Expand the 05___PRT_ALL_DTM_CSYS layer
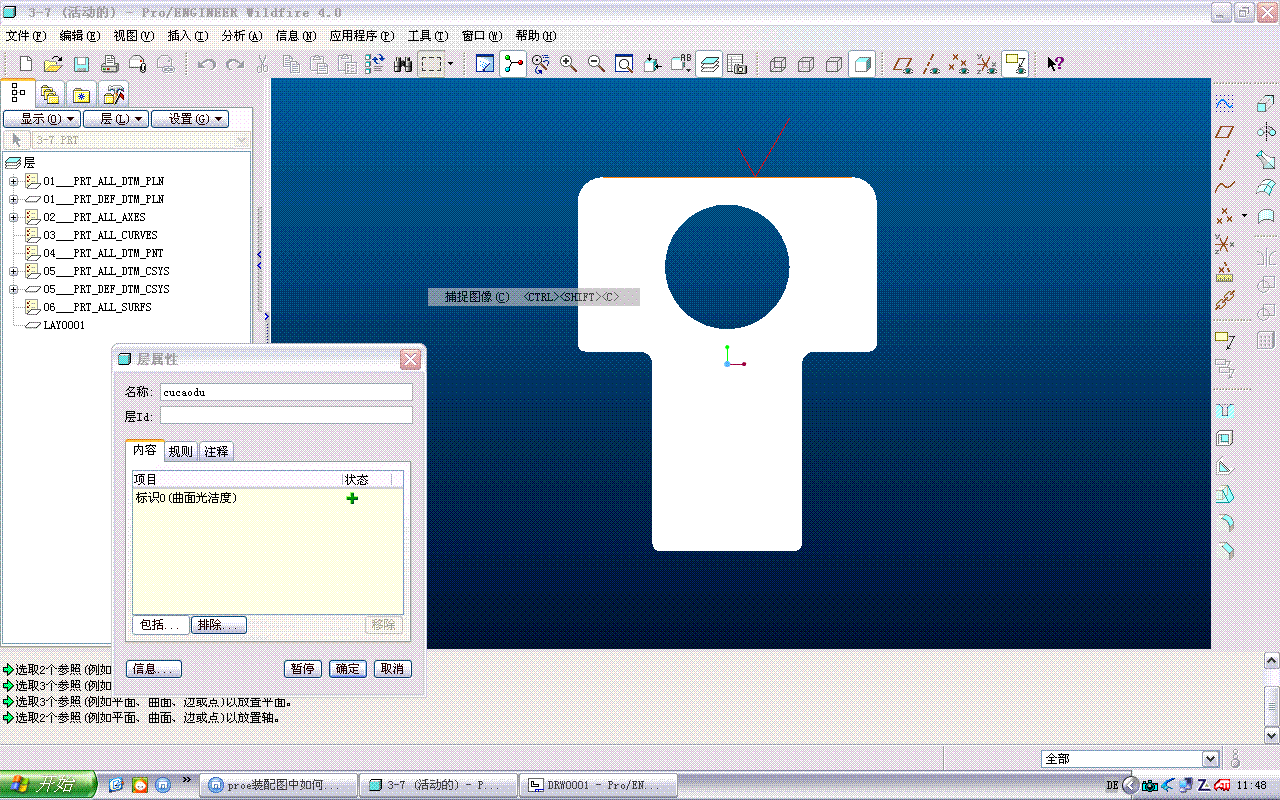Viewport: 1280px width, 800px height. [14, 272]
